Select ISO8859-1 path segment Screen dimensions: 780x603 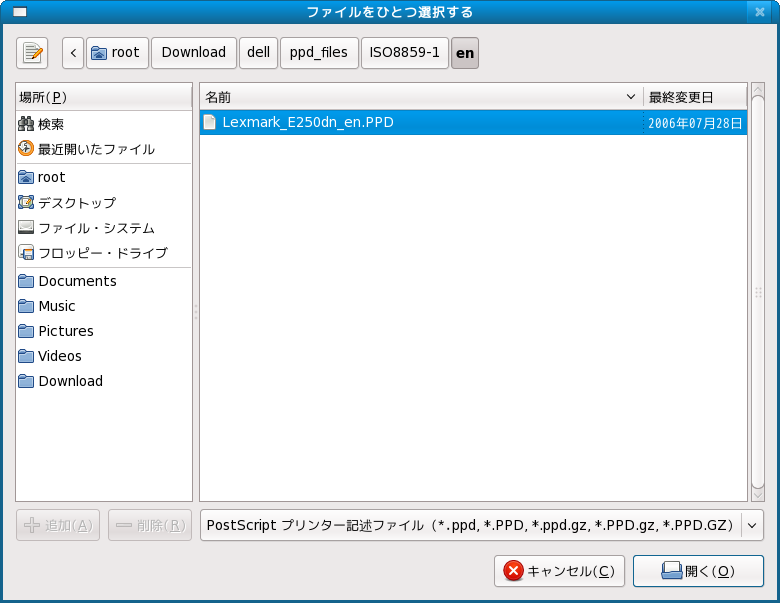(404, 53)
